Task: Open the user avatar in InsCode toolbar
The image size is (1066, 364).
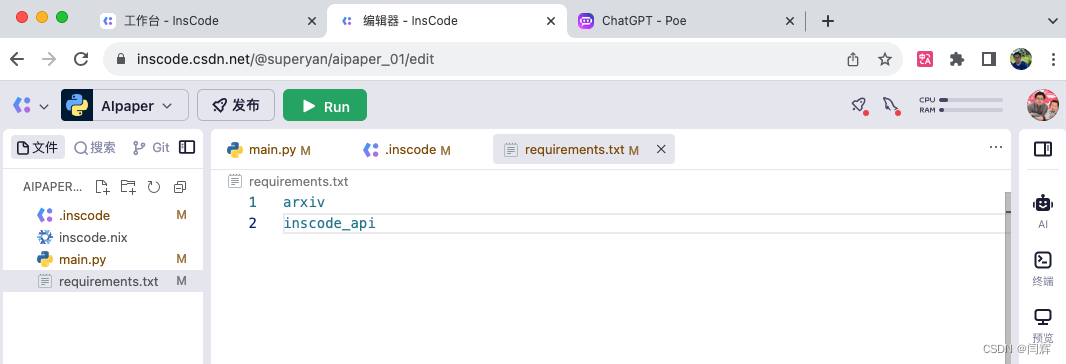Action: click(1042, 105)
